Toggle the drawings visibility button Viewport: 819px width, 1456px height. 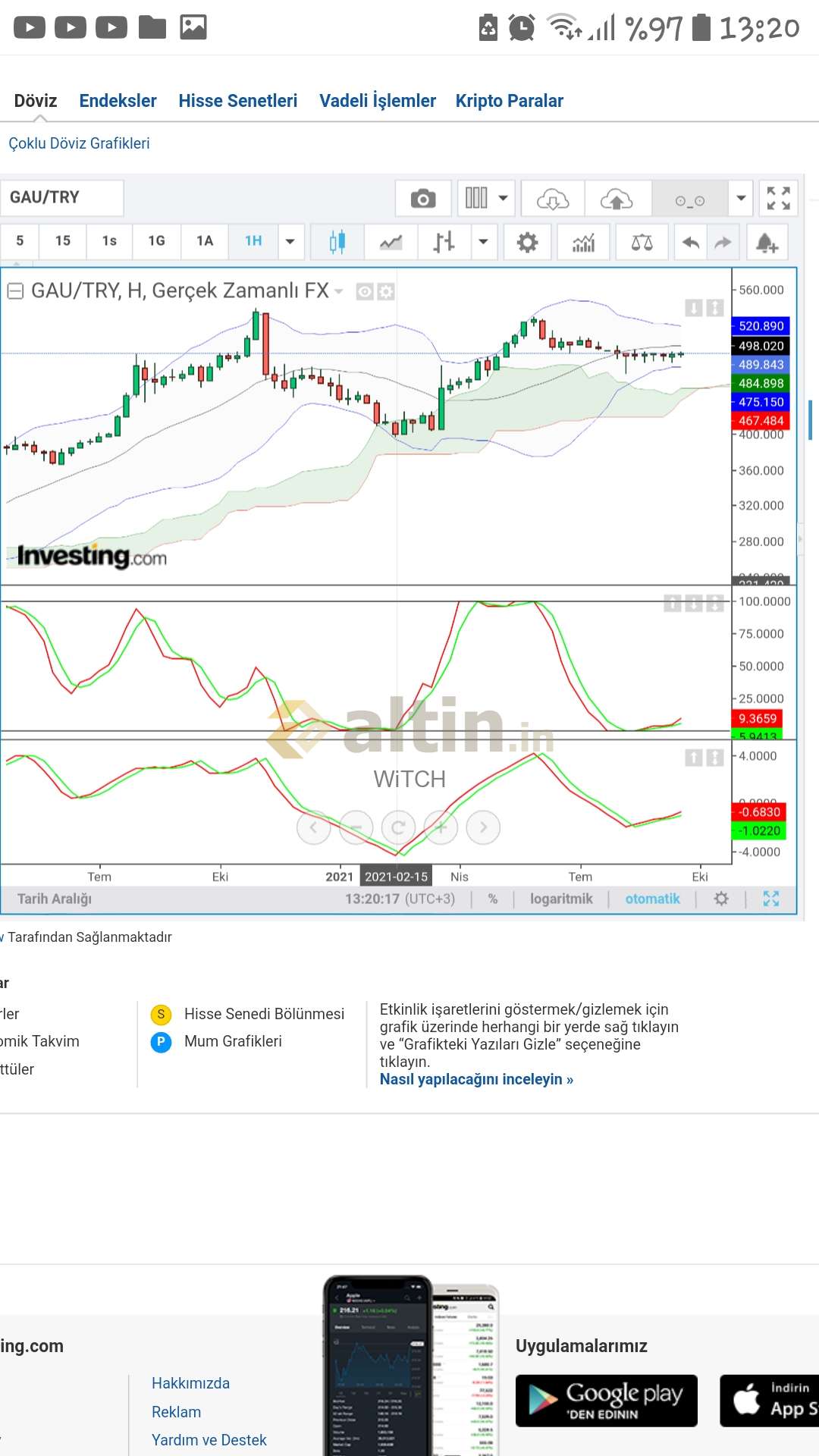[x=690, y=199]
